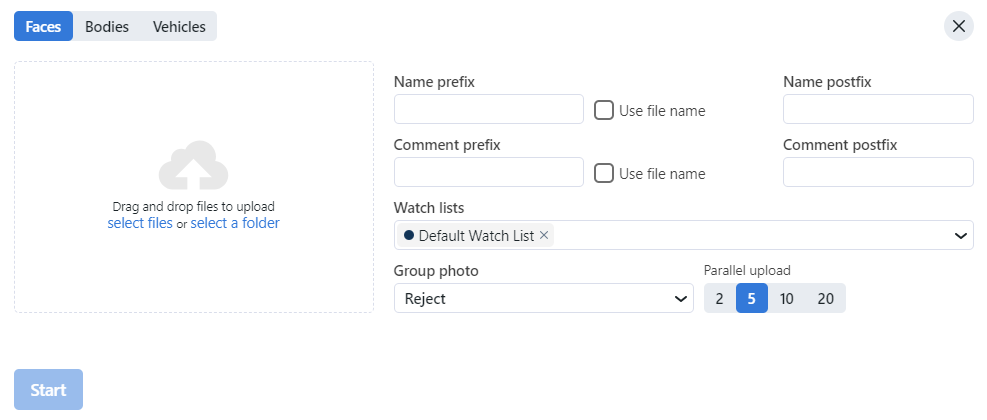The width and height of the screenshot is (987, 420).
Task: Set parallel upload to 10
Action: coord(787,298)
